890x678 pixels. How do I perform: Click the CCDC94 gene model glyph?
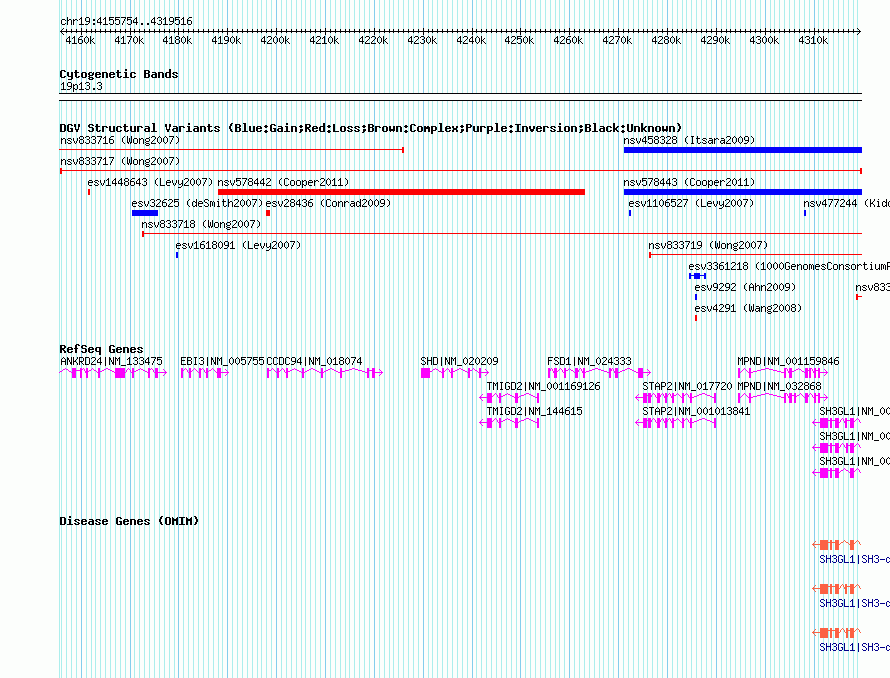[325, 373]
